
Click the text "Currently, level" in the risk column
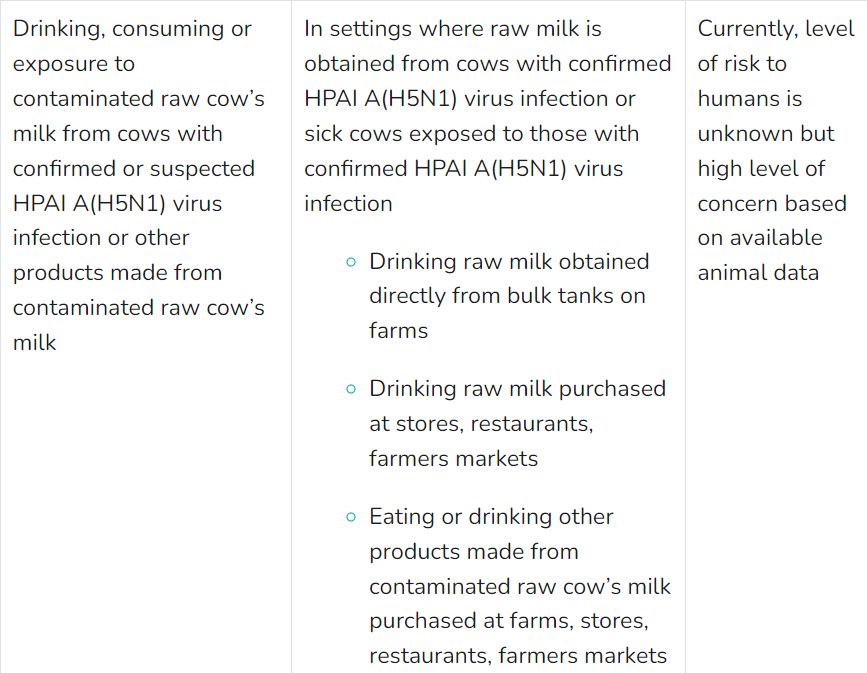point(776,29)
